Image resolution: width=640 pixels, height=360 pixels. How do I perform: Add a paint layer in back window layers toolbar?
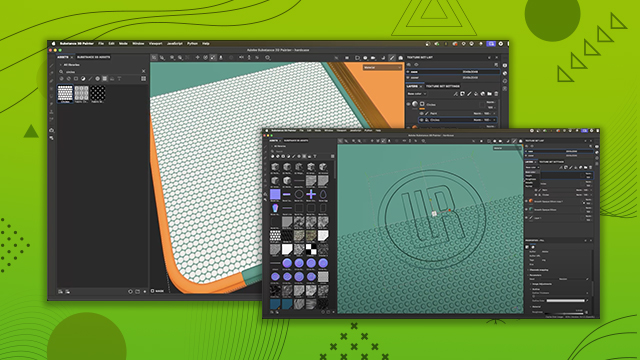point(469,93)
